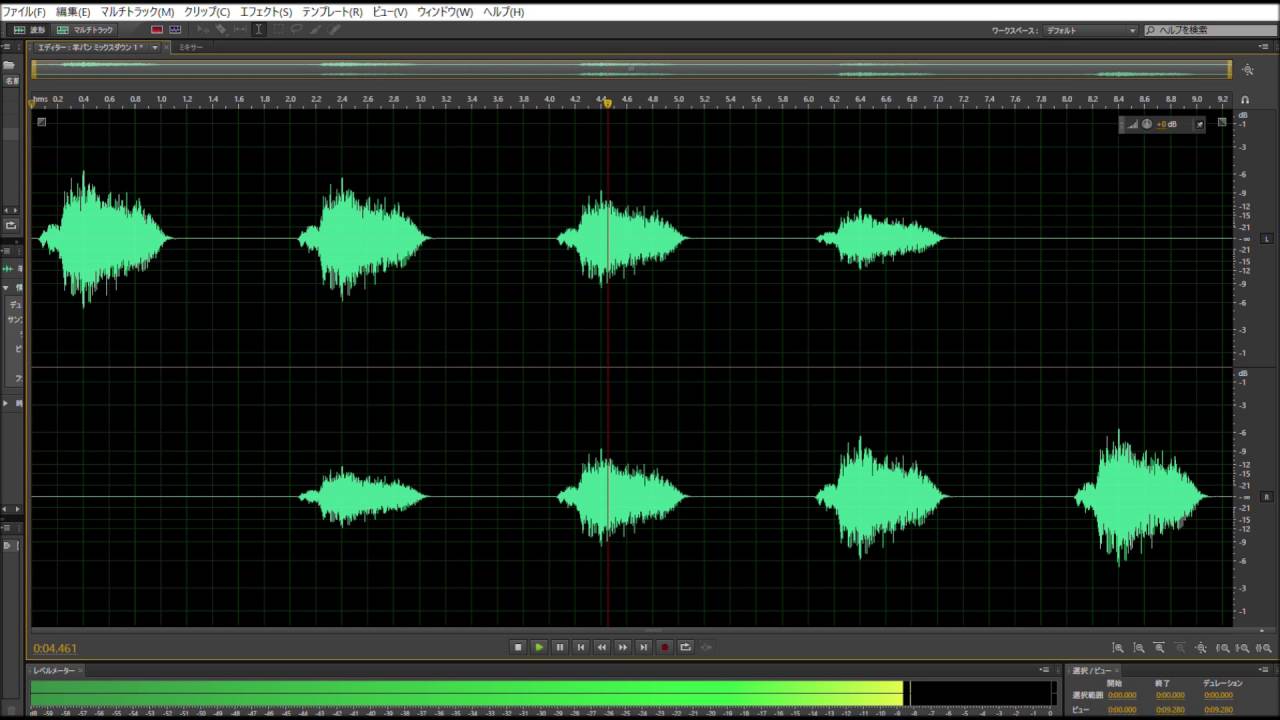Click the Skip Selection button in the transport bar

click(707, 647)
